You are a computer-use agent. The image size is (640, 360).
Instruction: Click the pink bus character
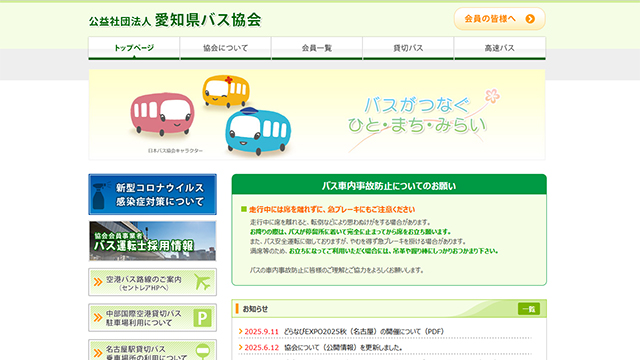162,114
